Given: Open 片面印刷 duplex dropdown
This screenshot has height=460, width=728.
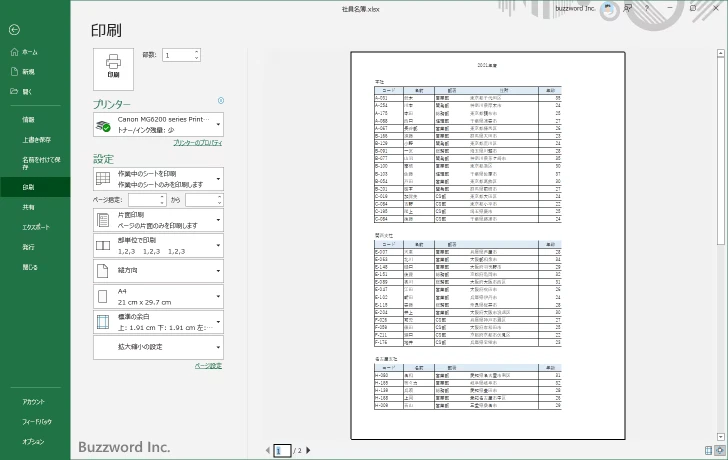Looking at the screenshot, I should coord(158,220).
